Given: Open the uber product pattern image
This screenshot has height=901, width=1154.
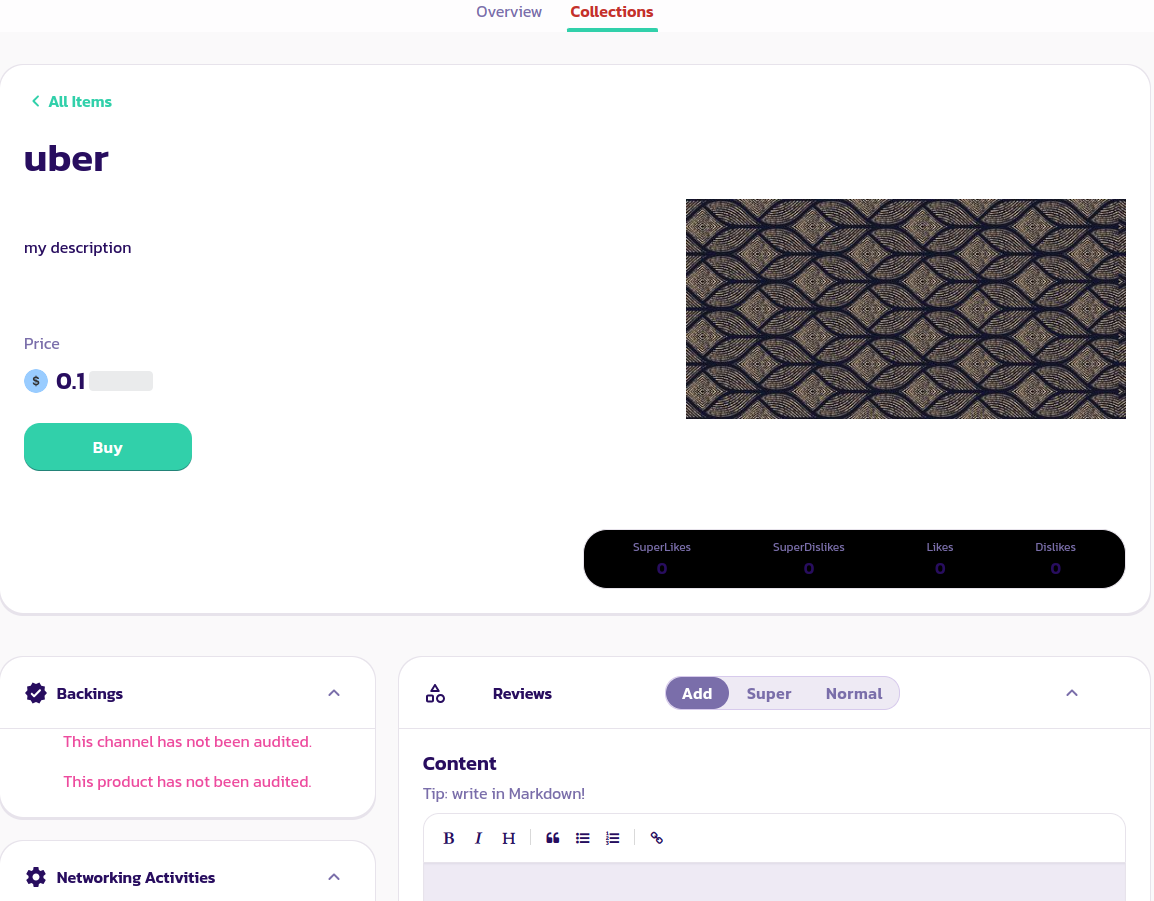Looking at the screenshot, I should point(905,309).
